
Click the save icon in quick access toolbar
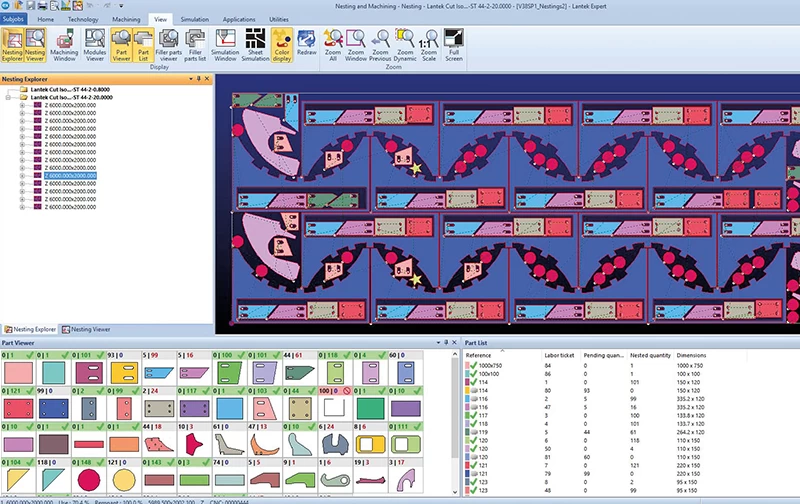tap(31, 6)
